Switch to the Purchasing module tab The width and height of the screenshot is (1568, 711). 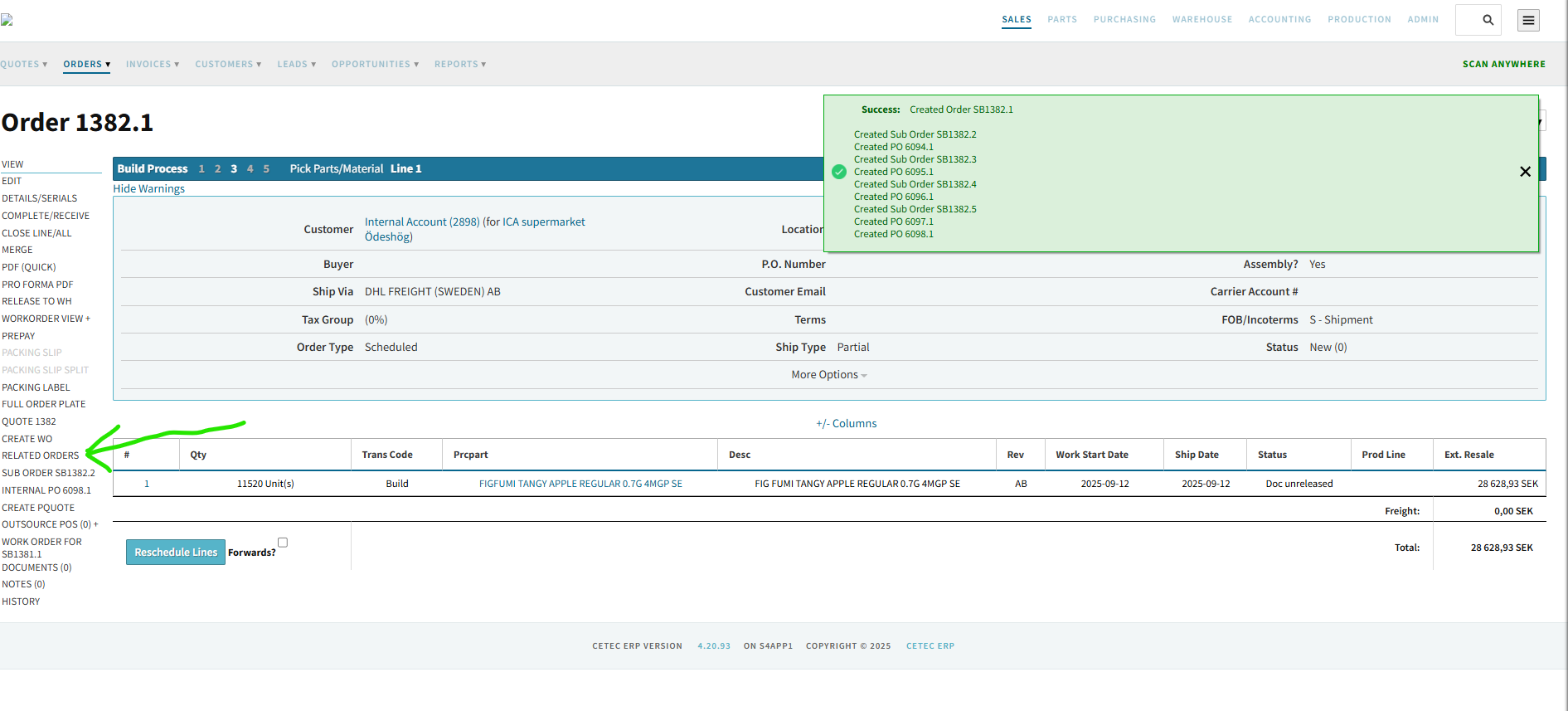tap(1124, 20)
